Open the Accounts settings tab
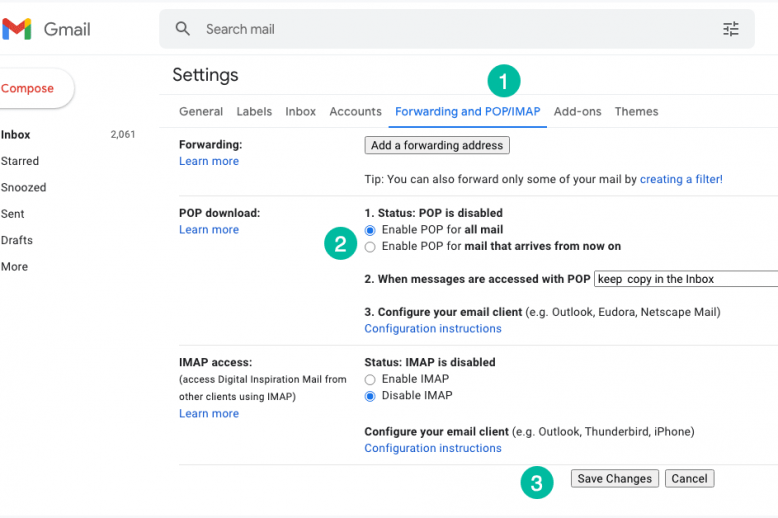 pyautogui.click(x=355, y=112)
